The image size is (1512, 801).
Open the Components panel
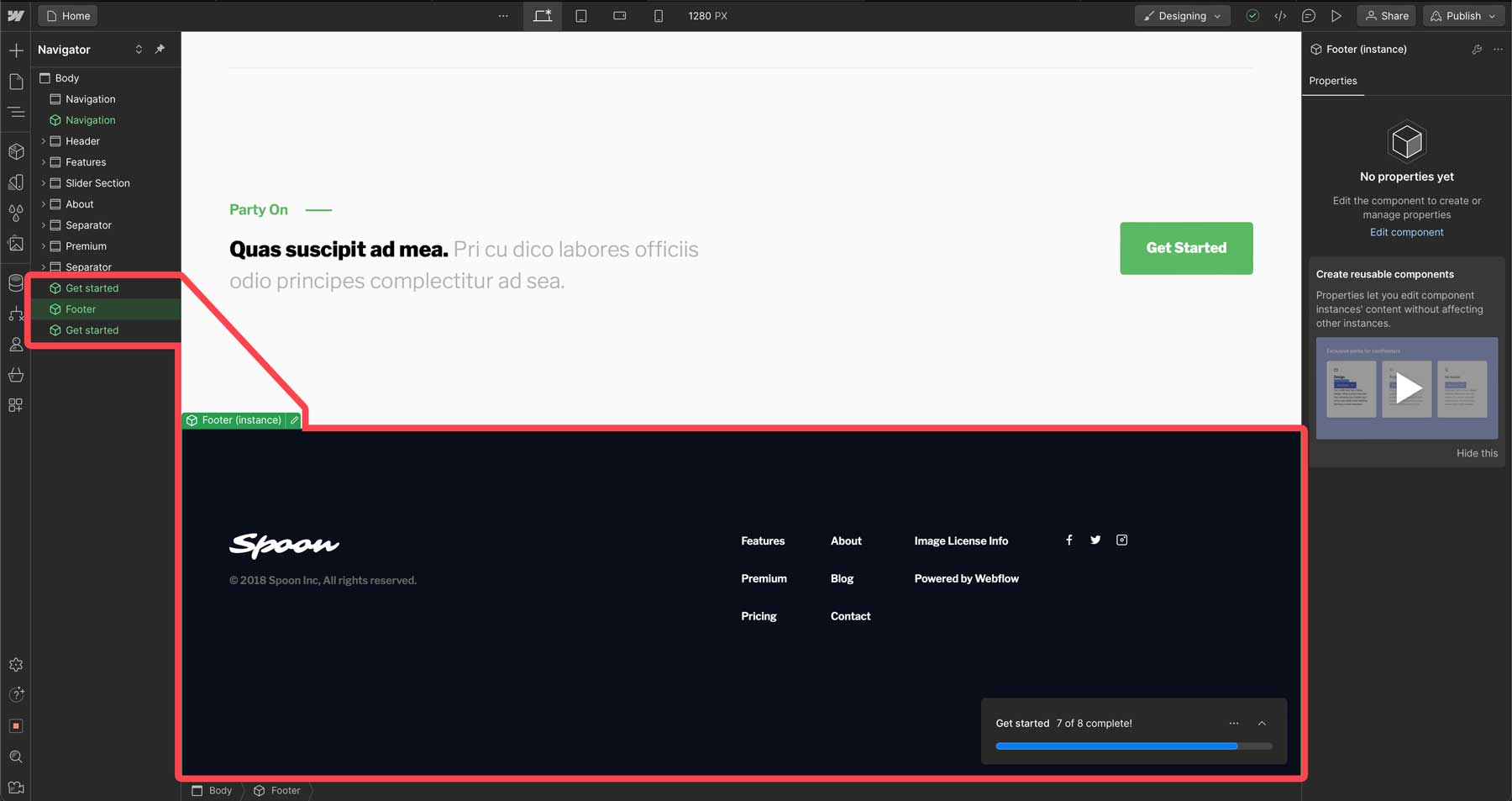click(15, 152)
